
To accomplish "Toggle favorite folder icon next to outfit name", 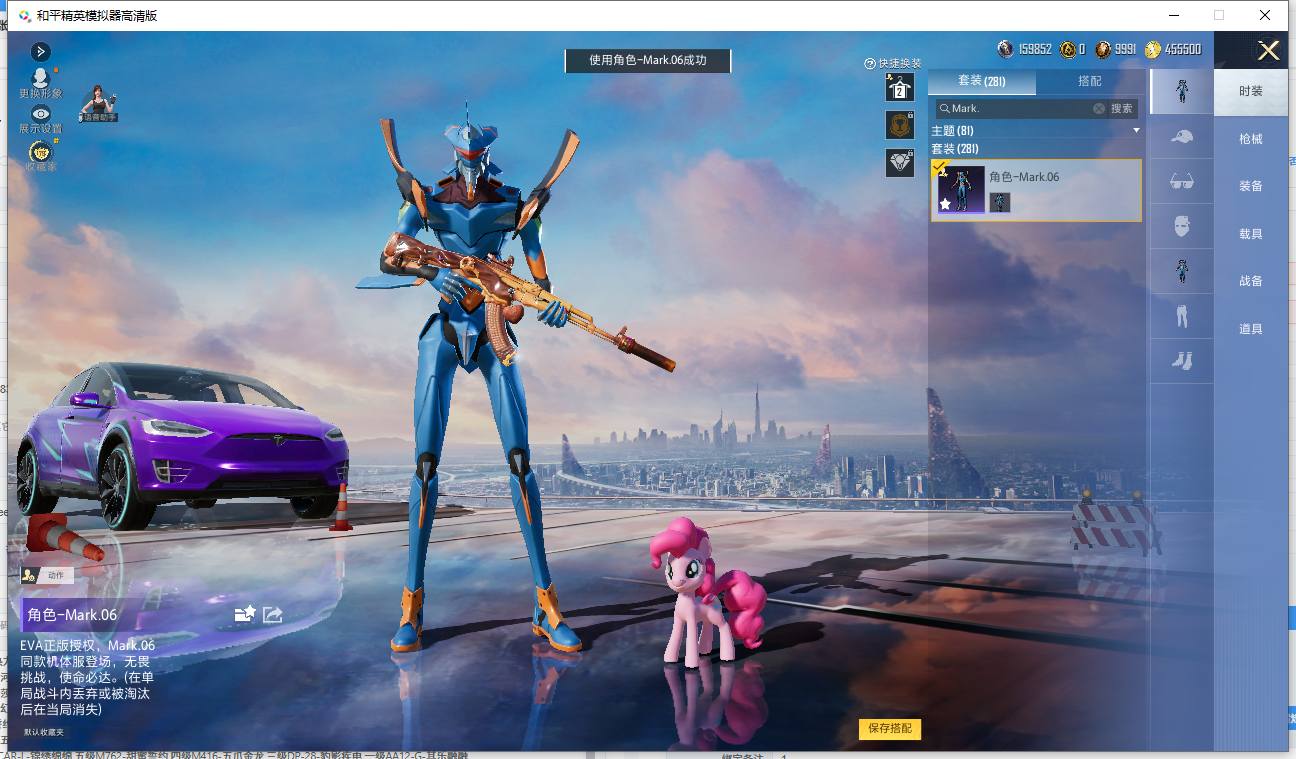I will pos(245,614).
